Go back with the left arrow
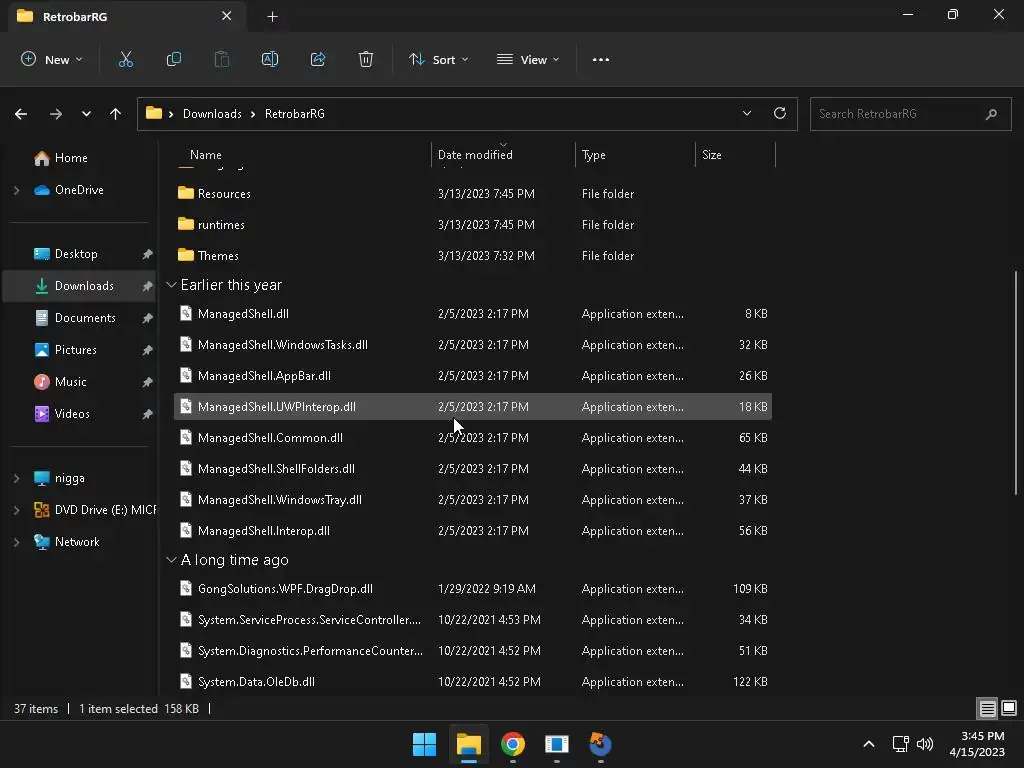The width and height of the screenshot is (1024, 768). pyautogui.click(x=21, y=114)
